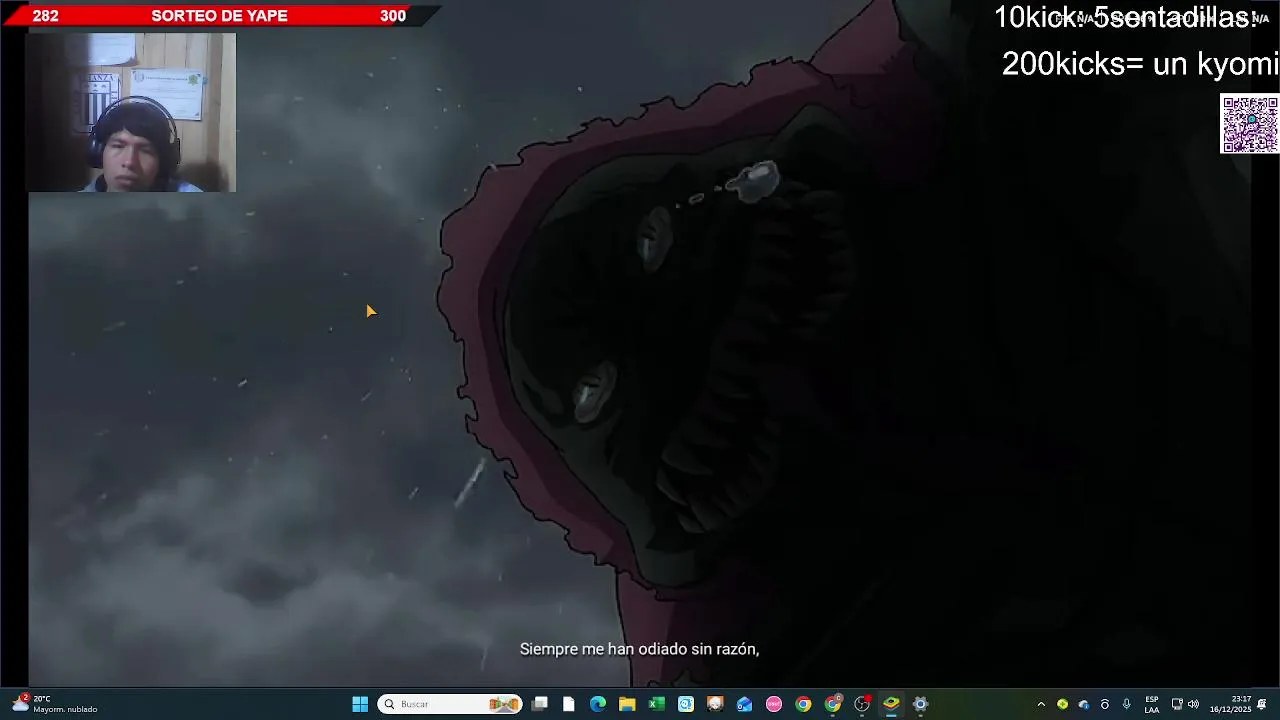Image resolution: width=1280 pixels, height=720 pixels.
Task: Click the SORTEO DE YAPE goal bar
Action: [219, 16]
